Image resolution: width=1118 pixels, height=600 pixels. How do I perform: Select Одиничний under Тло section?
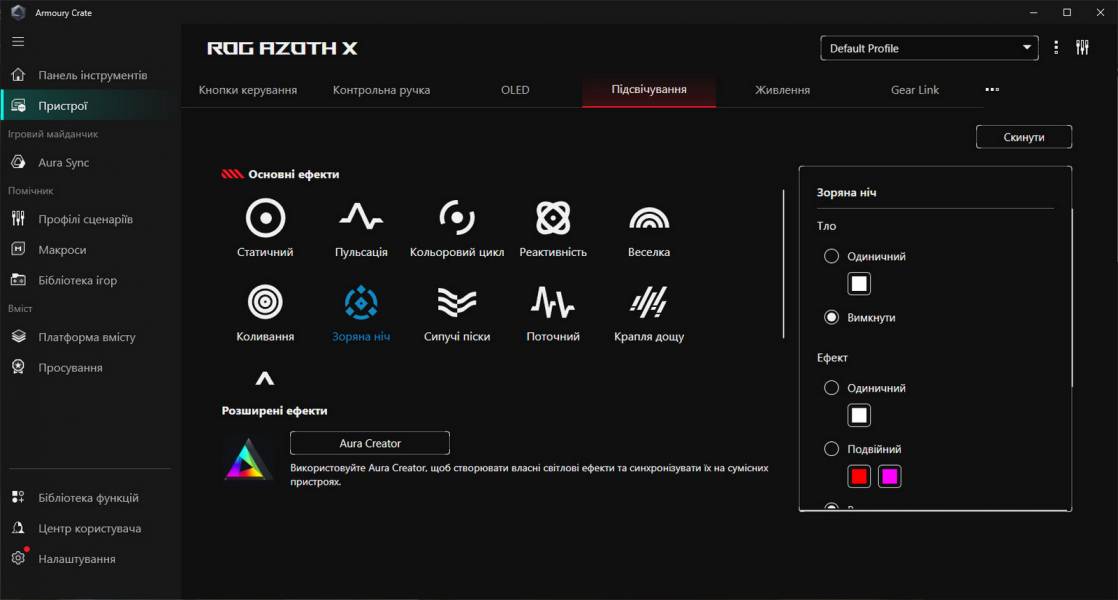pyautogui.click(x=831, y=256)
